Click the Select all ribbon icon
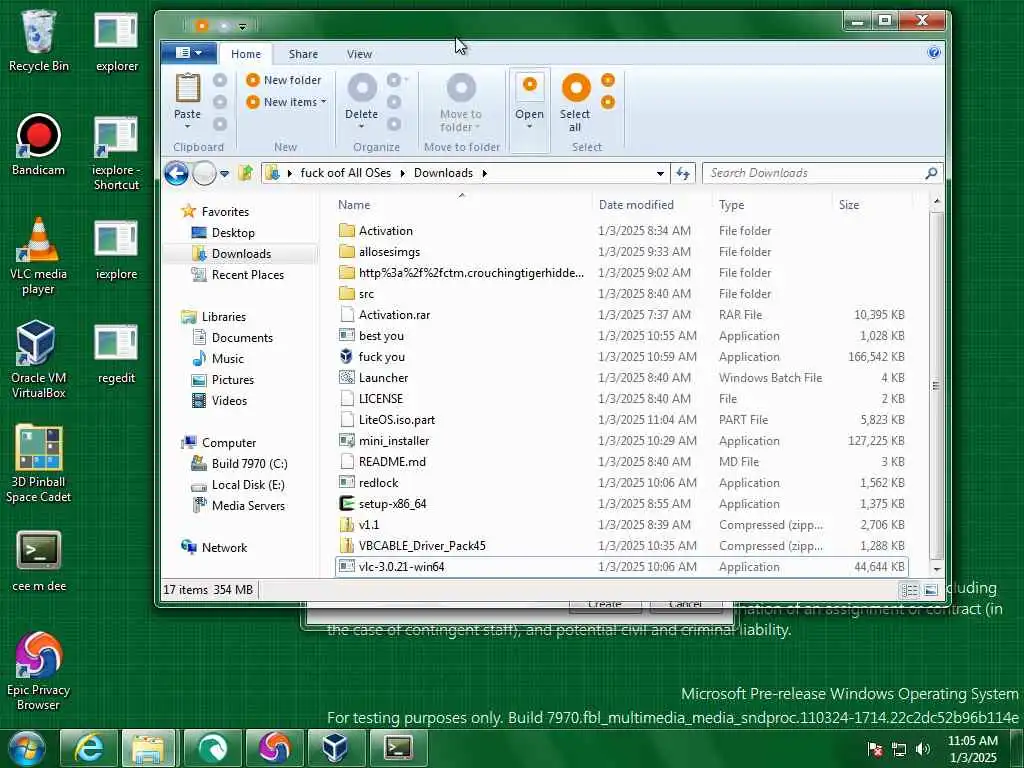The height and width of the screenshot is (768, 1024). (576, 88)
